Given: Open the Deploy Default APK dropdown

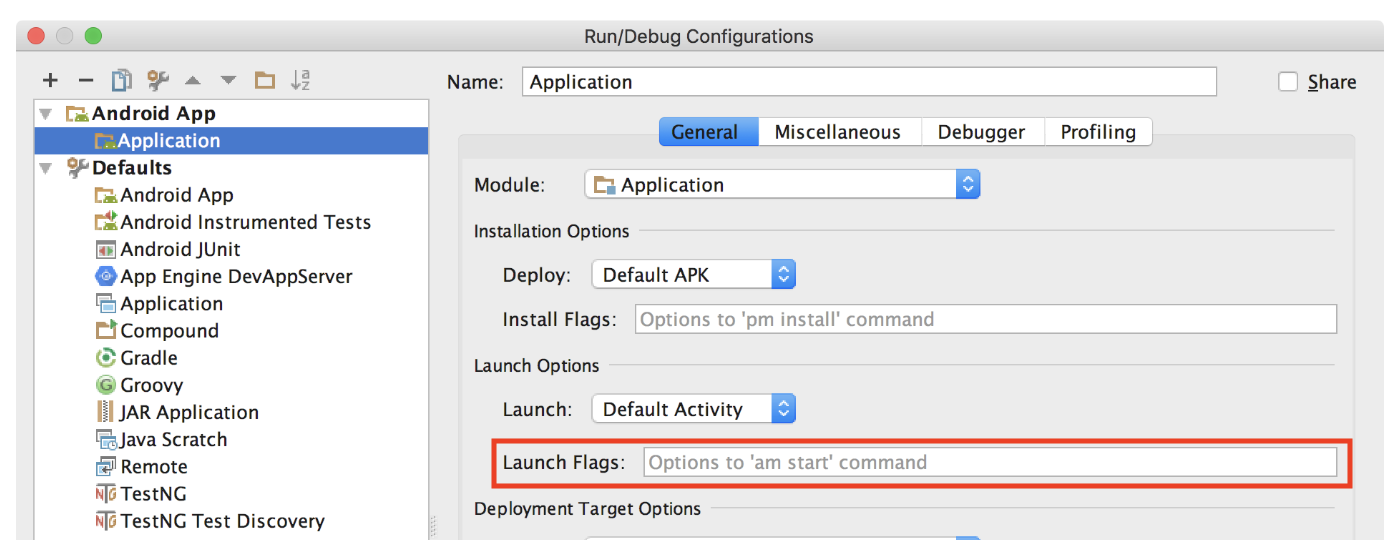Looking at the screenshot, I should 693,274.
